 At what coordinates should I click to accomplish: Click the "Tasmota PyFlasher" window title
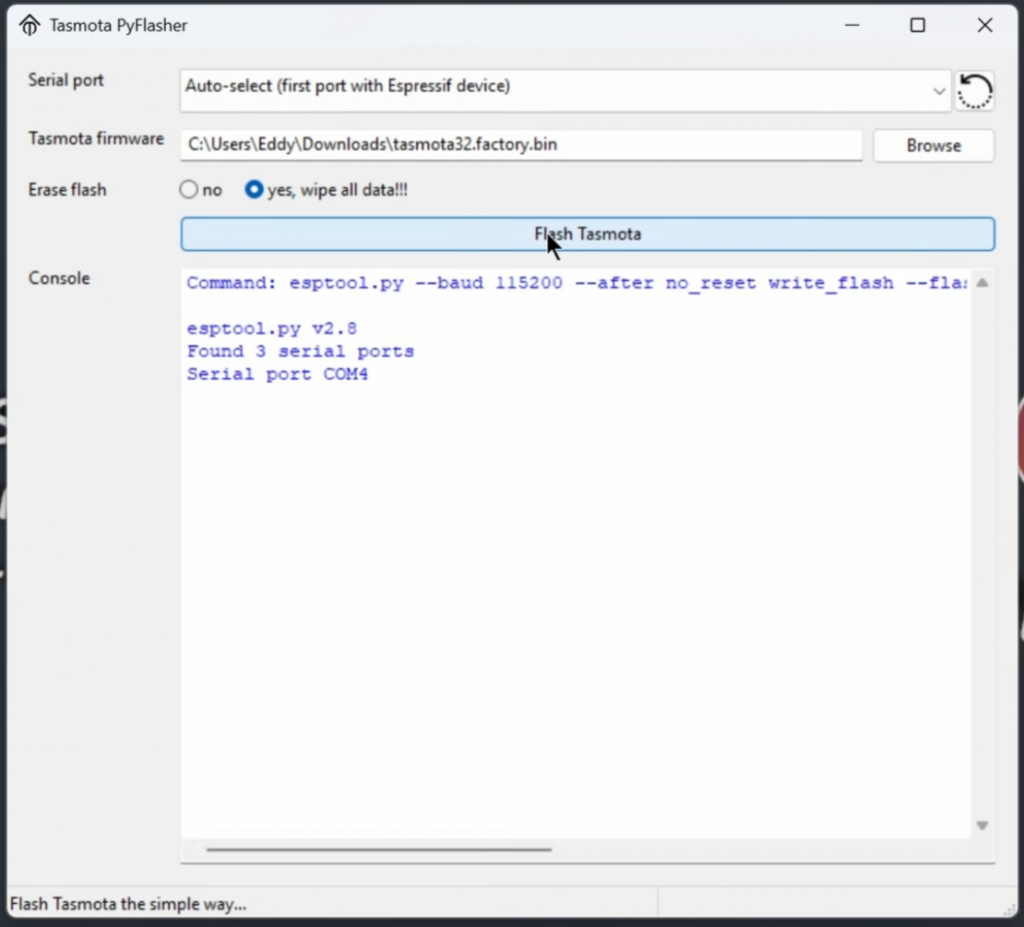pos(118,26)
